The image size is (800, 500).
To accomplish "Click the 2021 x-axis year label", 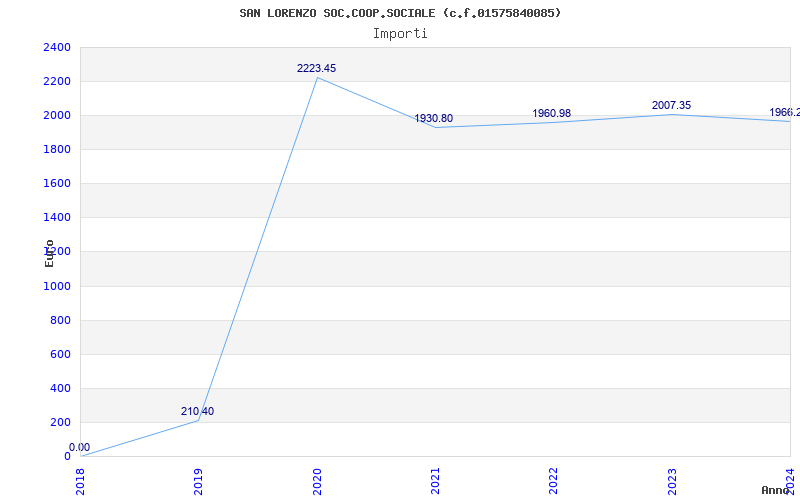I will pos(435,482).
